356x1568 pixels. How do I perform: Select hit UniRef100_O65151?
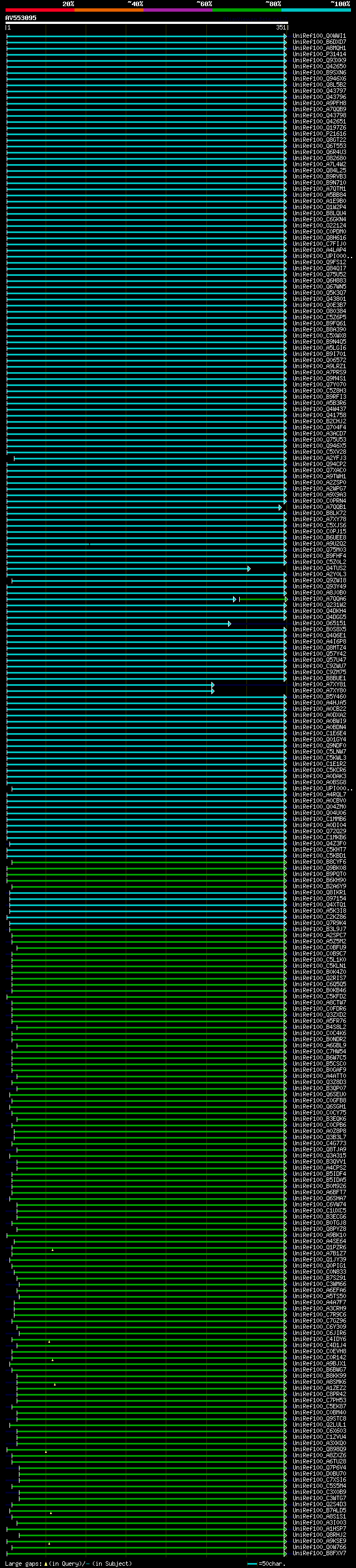pos(319,624)
